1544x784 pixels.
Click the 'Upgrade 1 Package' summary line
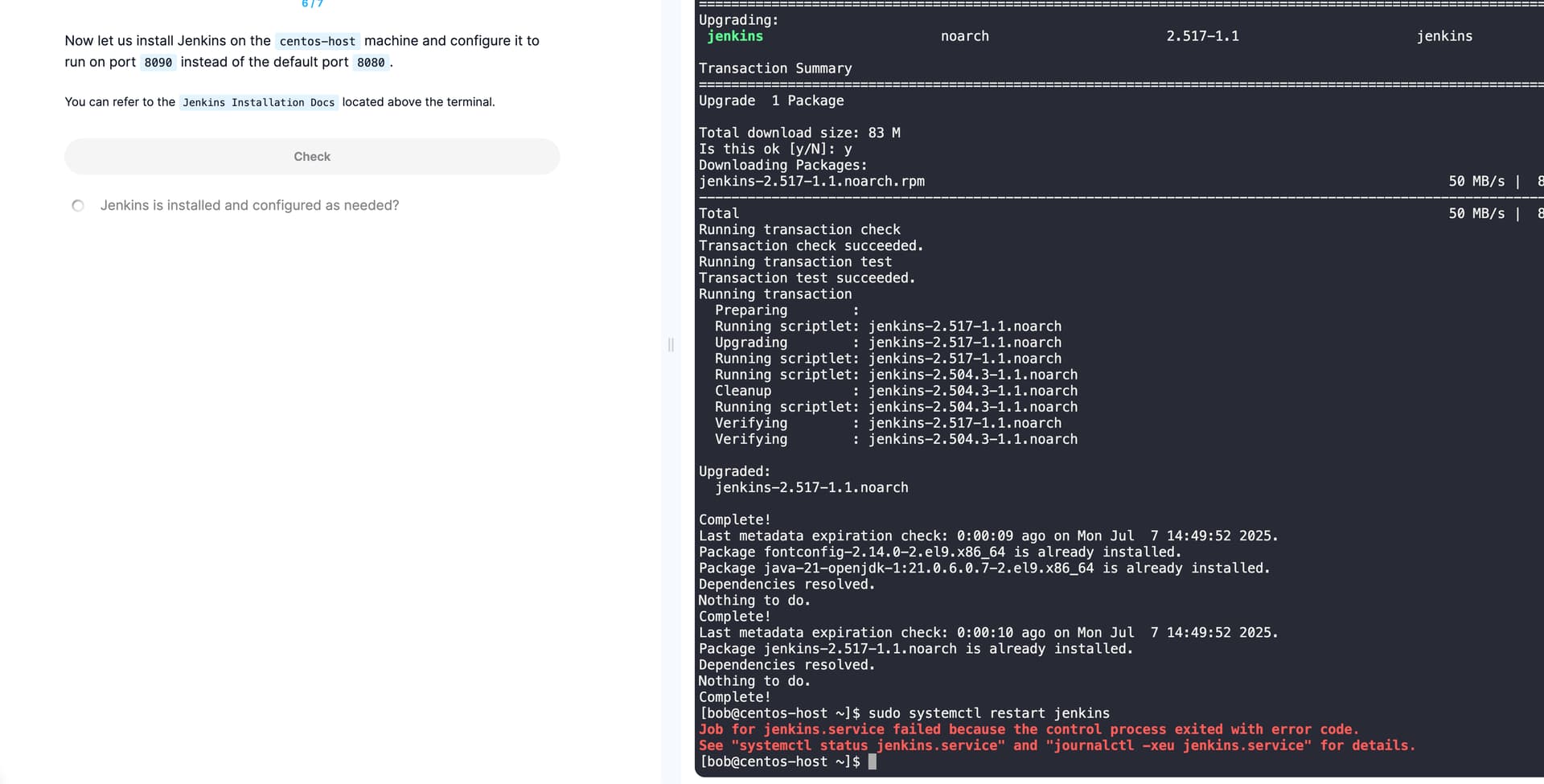[771, 101]
